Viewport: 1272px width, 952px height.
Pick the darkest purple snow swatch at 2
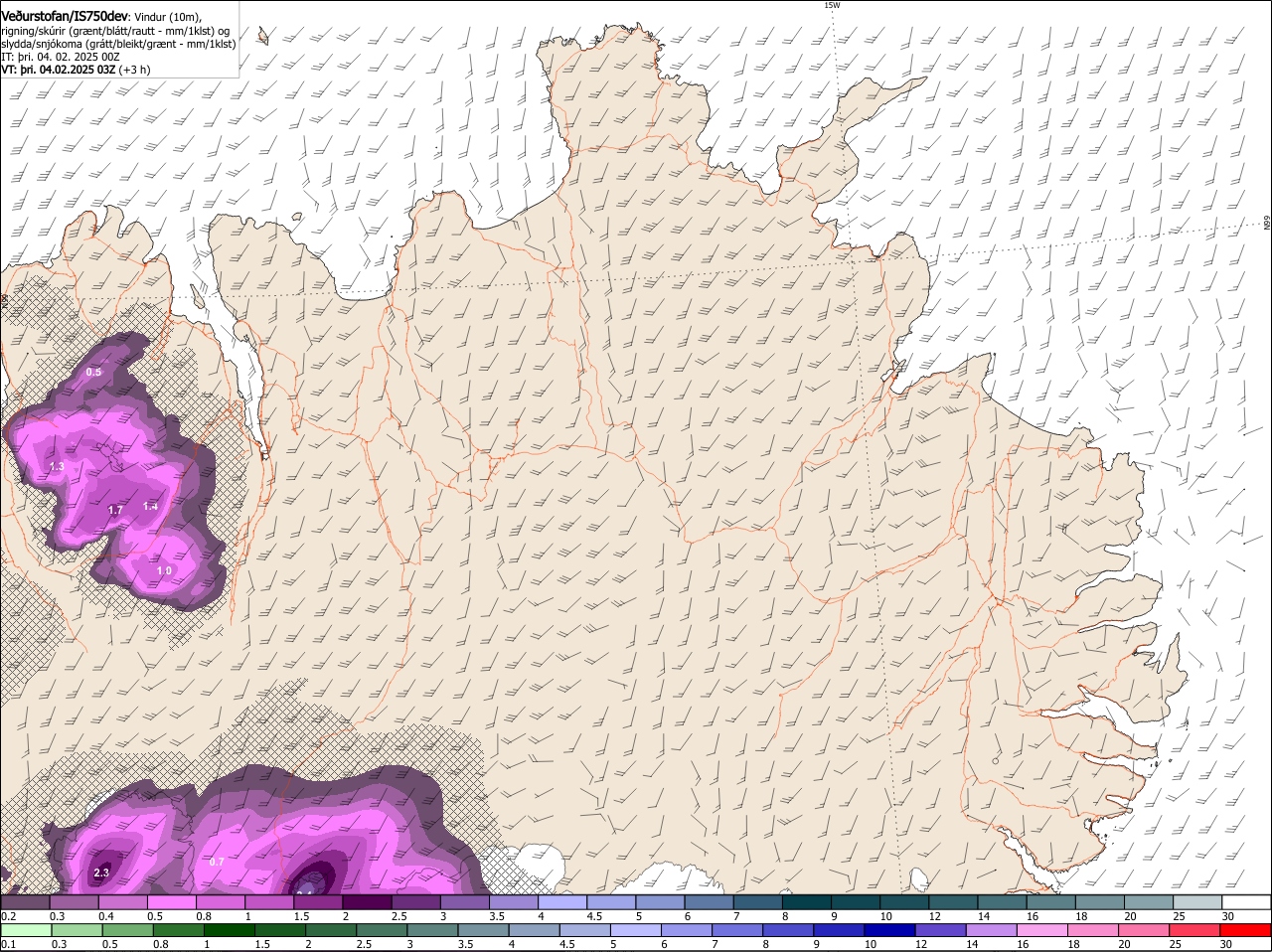click(369, 902)
